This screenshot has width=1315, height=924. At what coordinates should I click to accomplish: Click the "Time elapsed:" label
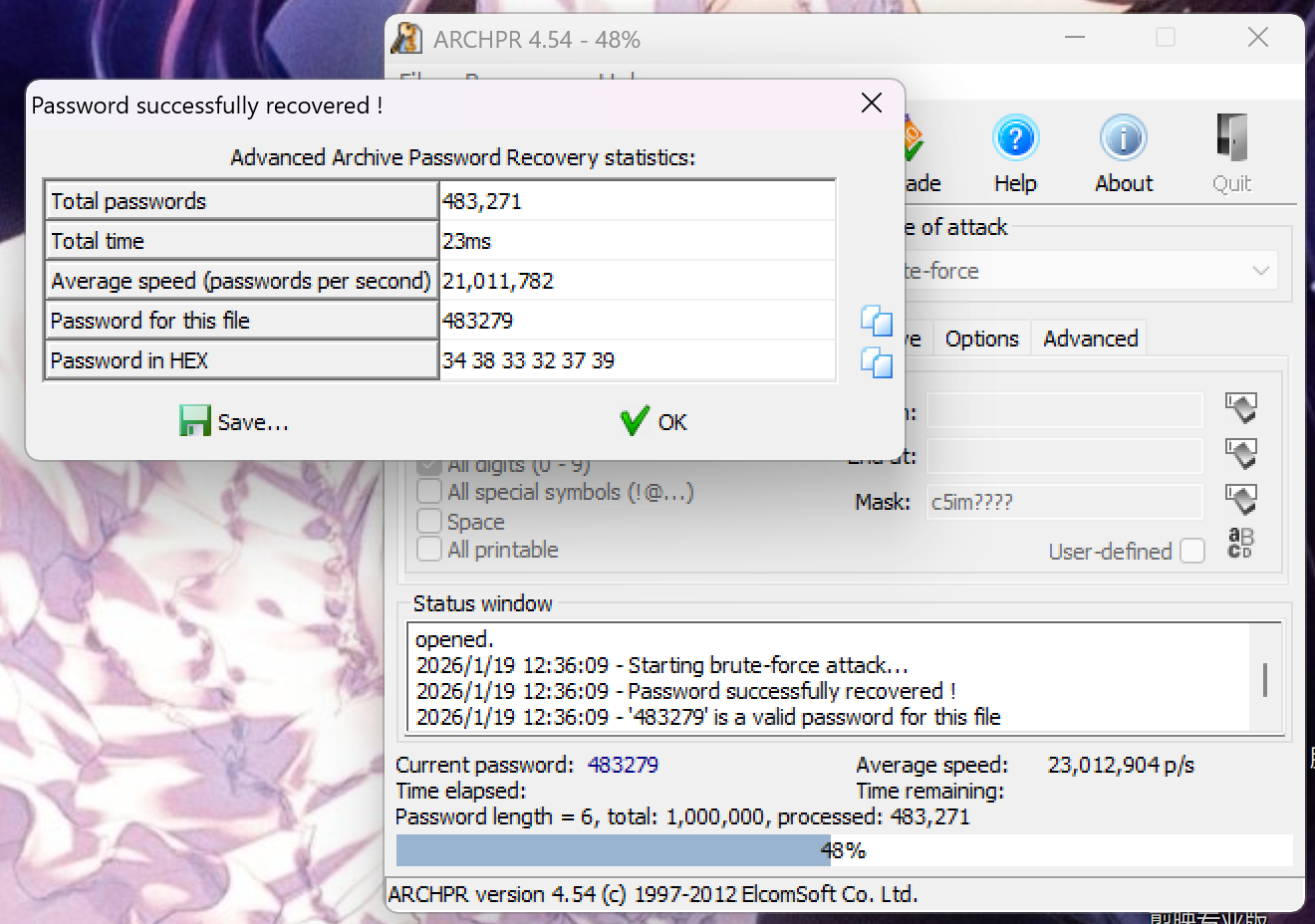point(460,792)
